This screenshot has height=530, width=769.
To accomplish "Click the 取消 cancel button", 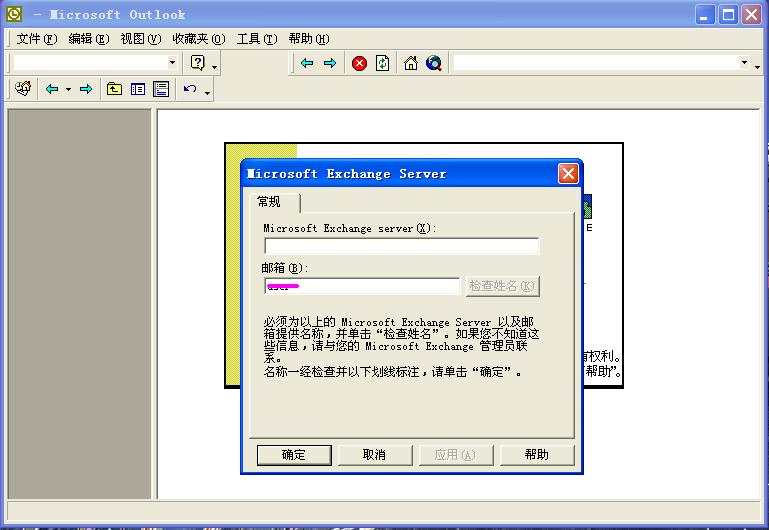I will tap(375, 455).
